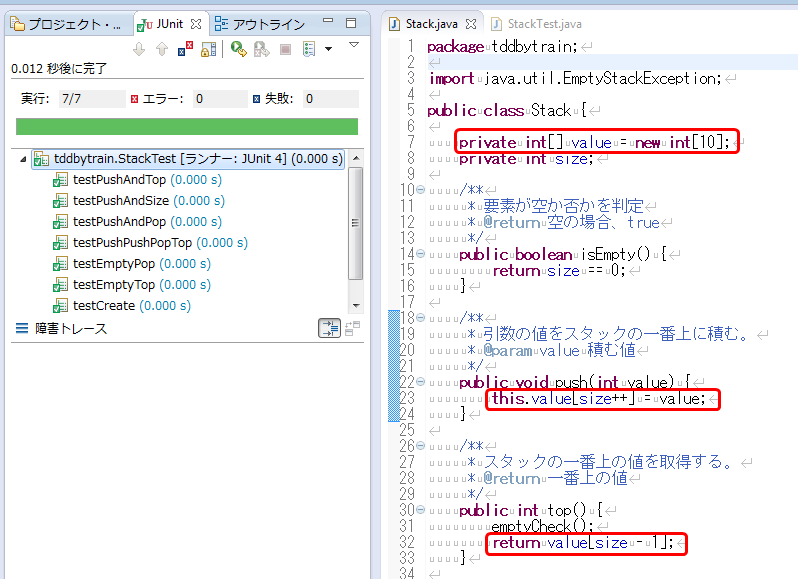Rerun test with failures first
This screenshot has height=579, width=798.
tap(262, 49)
